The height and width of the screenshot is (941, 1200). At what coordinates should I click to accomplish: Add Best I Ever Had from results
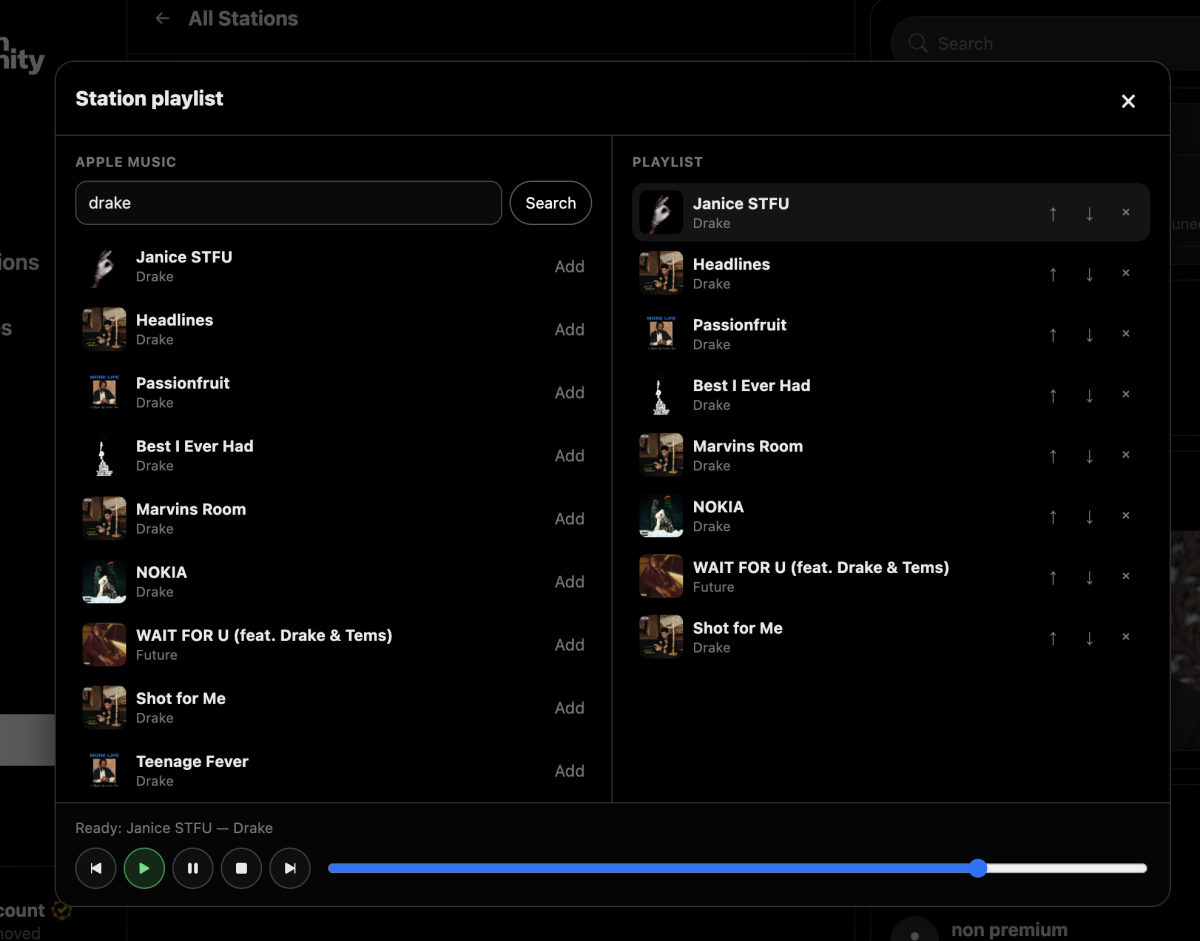coord(570,455)
